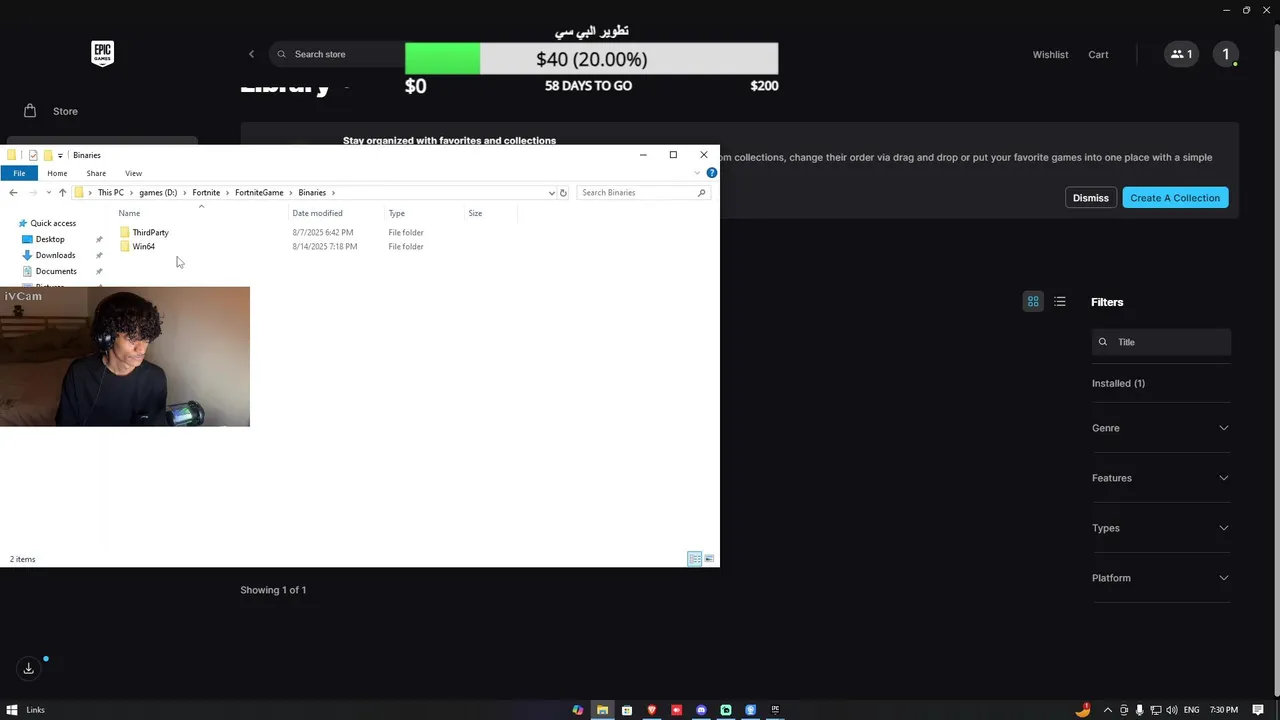This screenshot has height=720, width=1280.
Task: Click the Properties checkmark in quick toolbar
Action: [33, 155]
